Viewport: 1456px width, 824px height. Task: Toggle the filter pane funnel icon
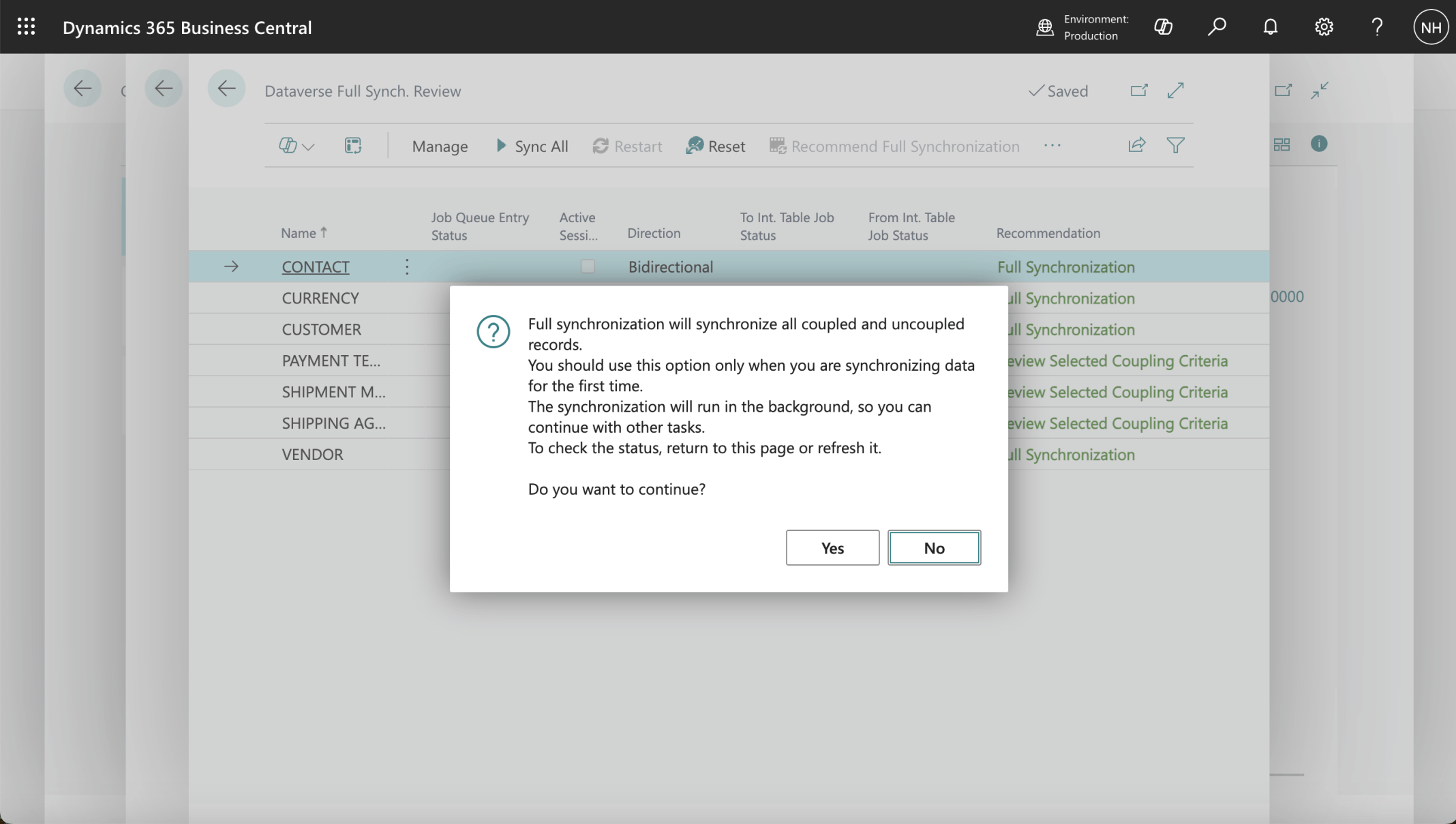(1175, 145)
